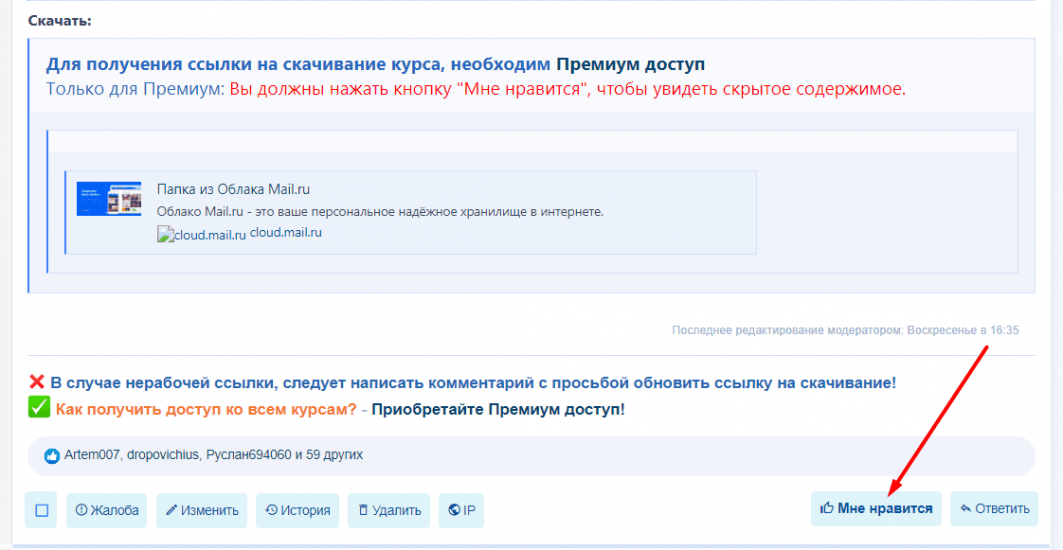Click the pencil Изменить edit button
Screen dimensions: 1063x550
(202, 510)
